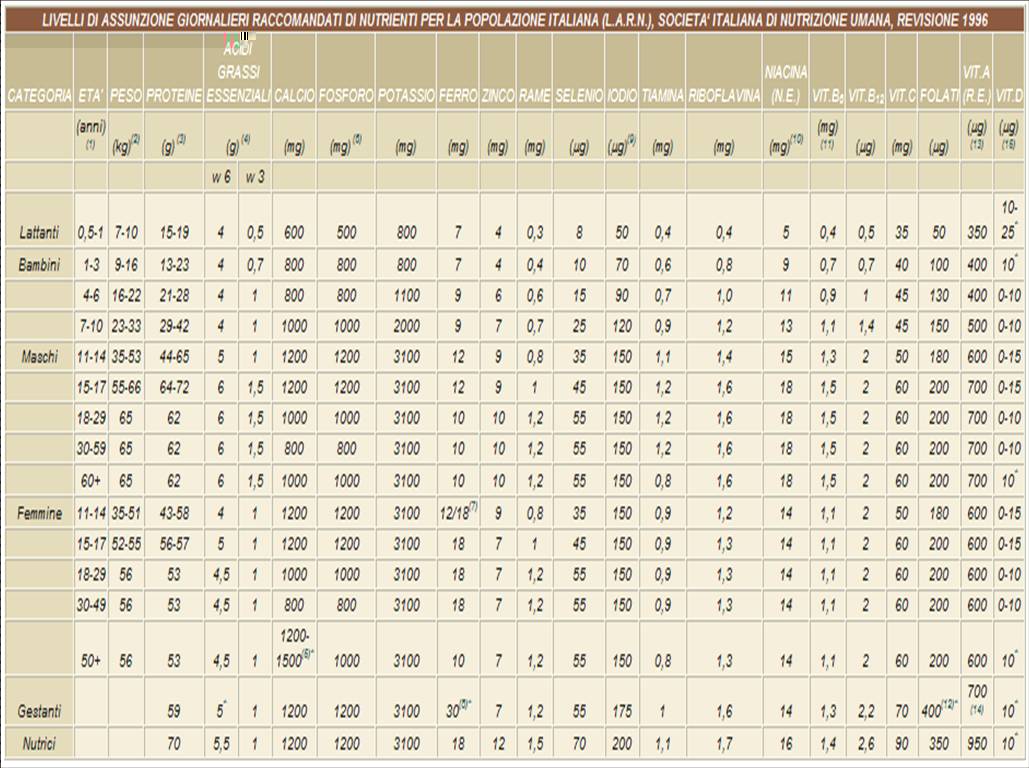Screen dimensions: 1029x768
Task: Select the (anni) unit cell under ETA'
Action: [91, 135]
